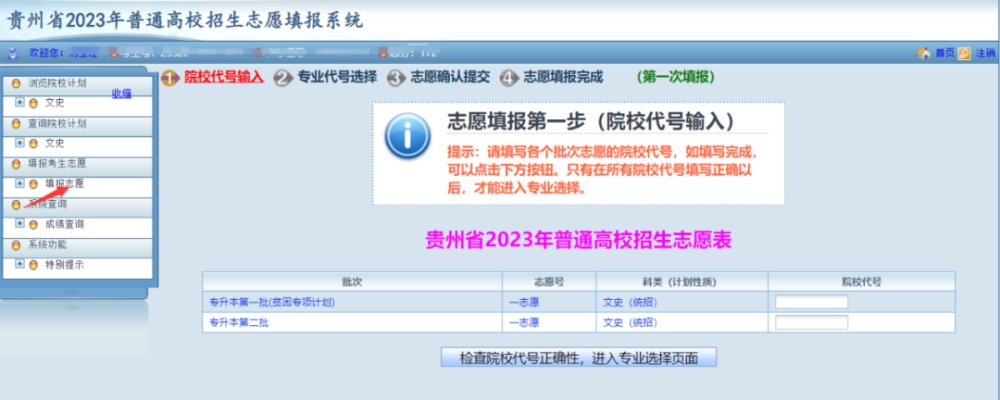Click the icon beside 系统功能 section
Image resolution: width=1000 pixels, height=400 pixels.
(x=16, y=245)
